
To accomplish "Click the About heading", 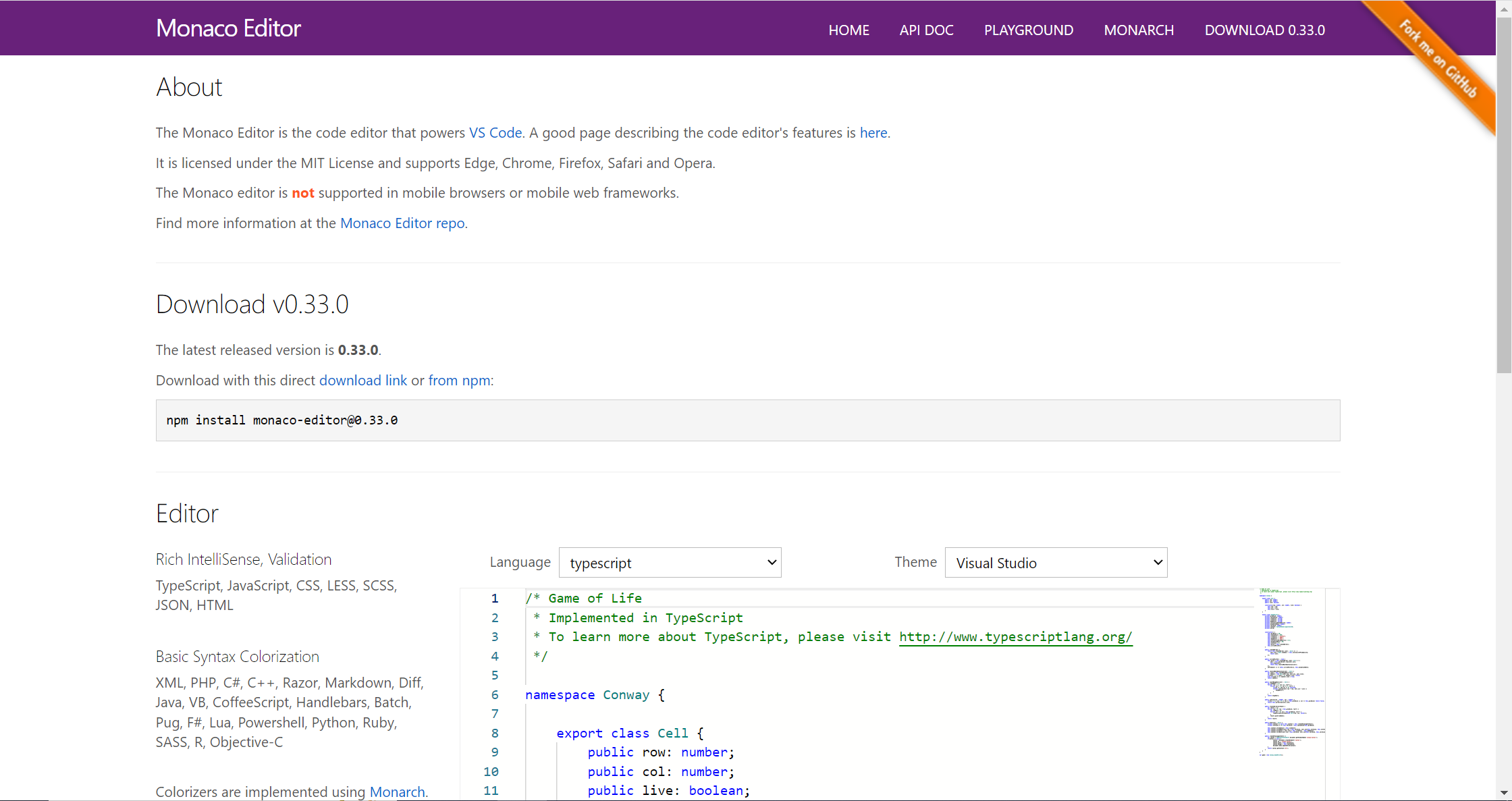I will pos(189,87).
